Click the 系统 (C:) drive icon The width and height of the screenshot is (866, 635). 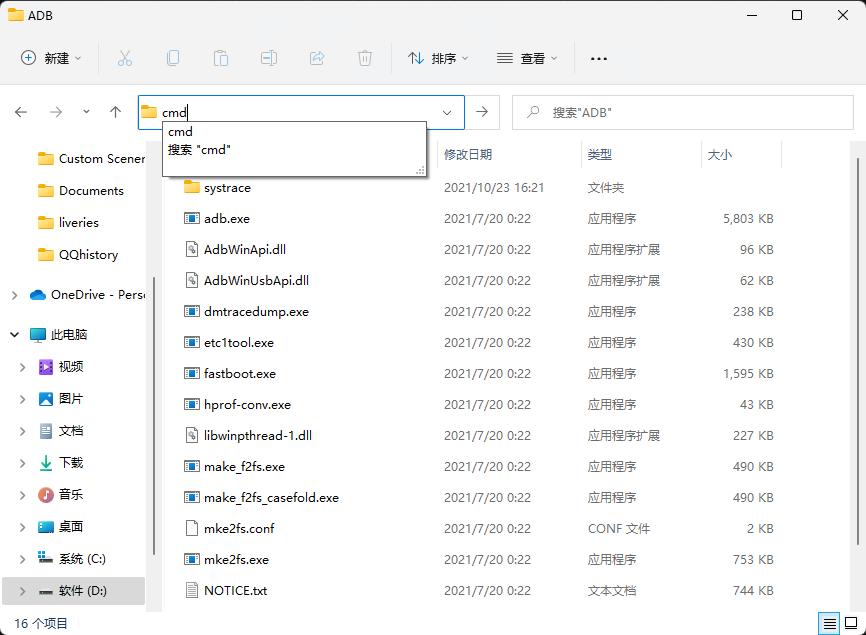(x=45, y=558)
